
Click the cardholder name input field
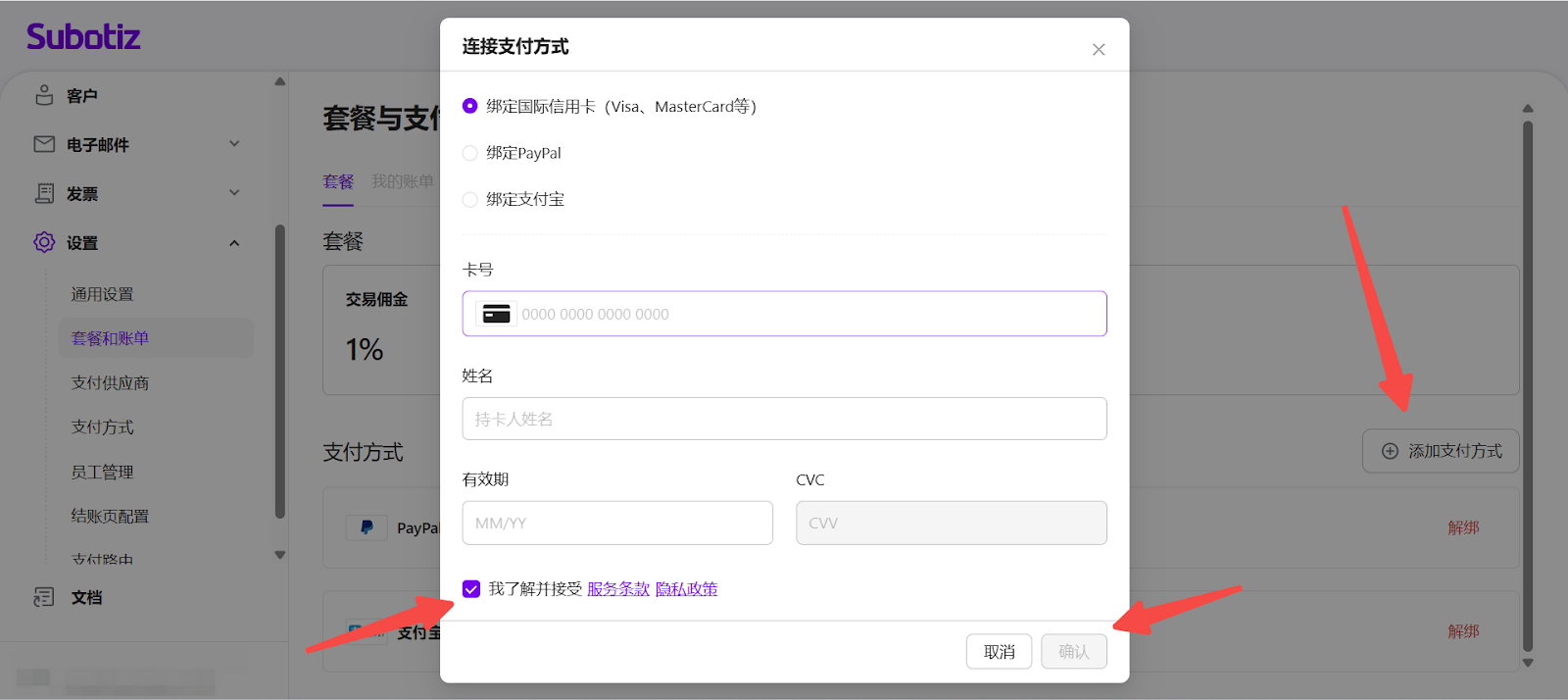tap(784, 419)
